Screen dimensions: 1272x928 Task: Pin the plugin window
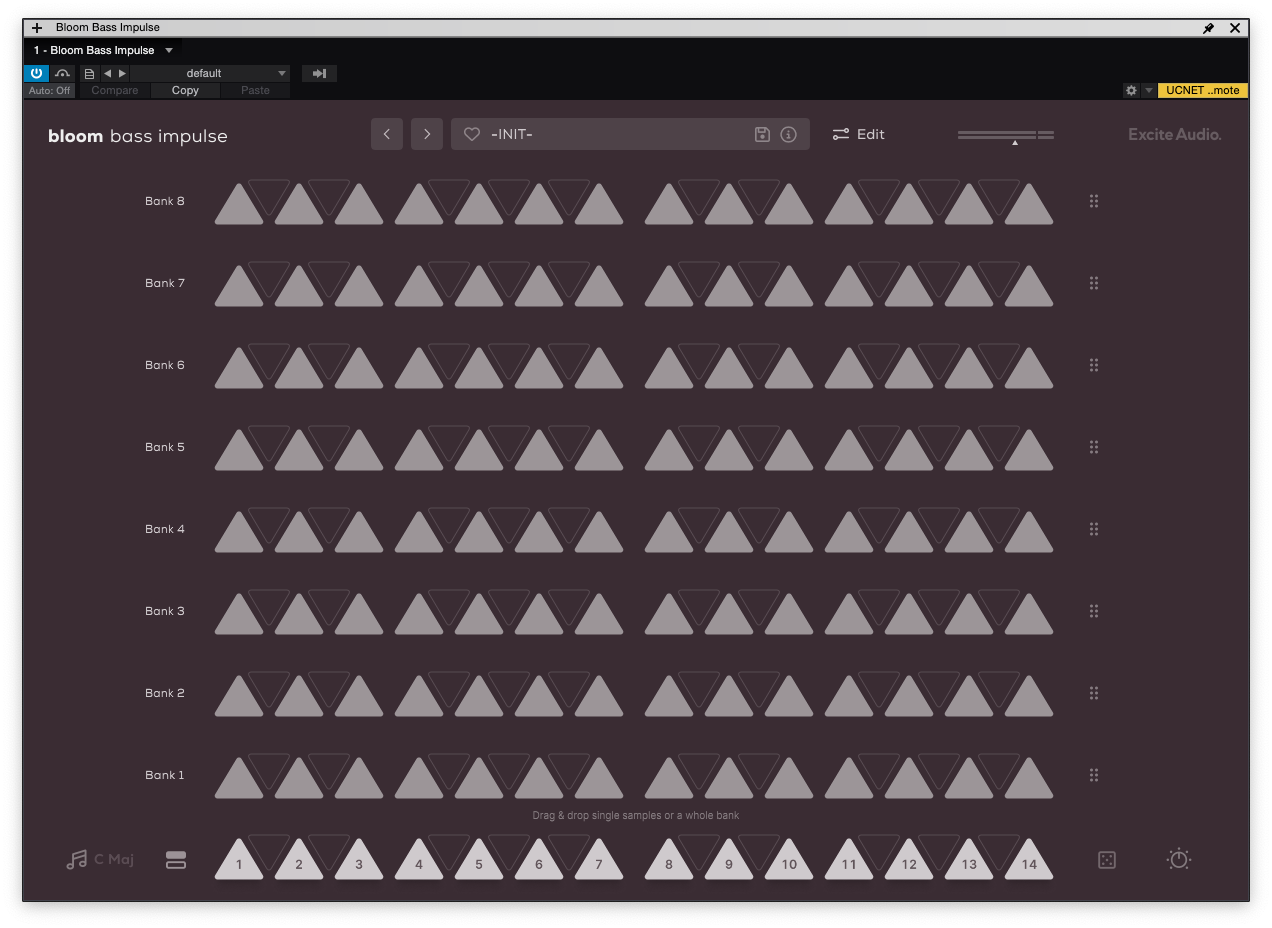coord(1209,28)
